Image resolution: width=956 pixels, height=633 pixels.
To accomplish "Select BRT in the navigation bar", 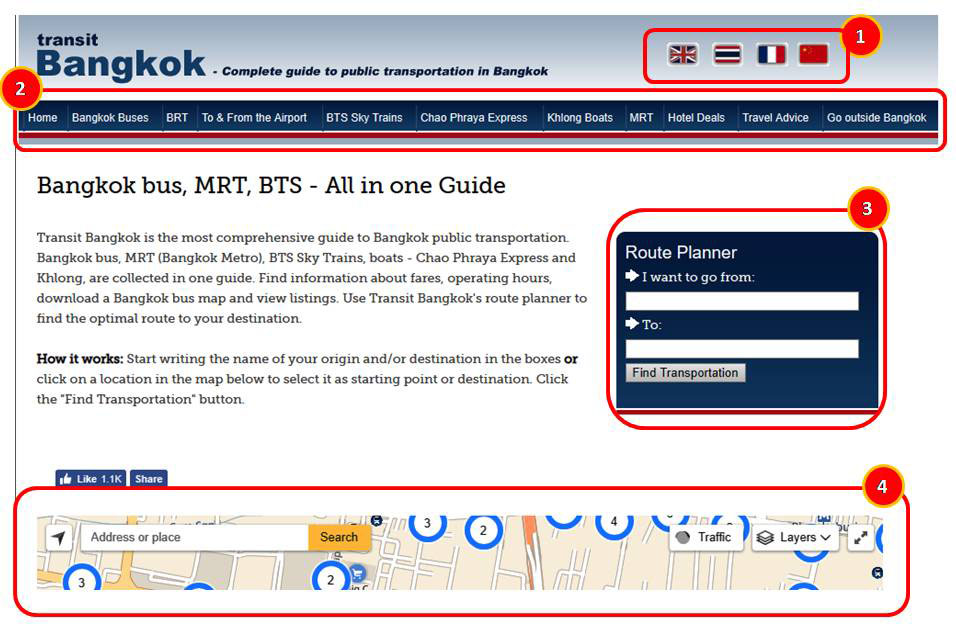I will [x=177, y=118].
